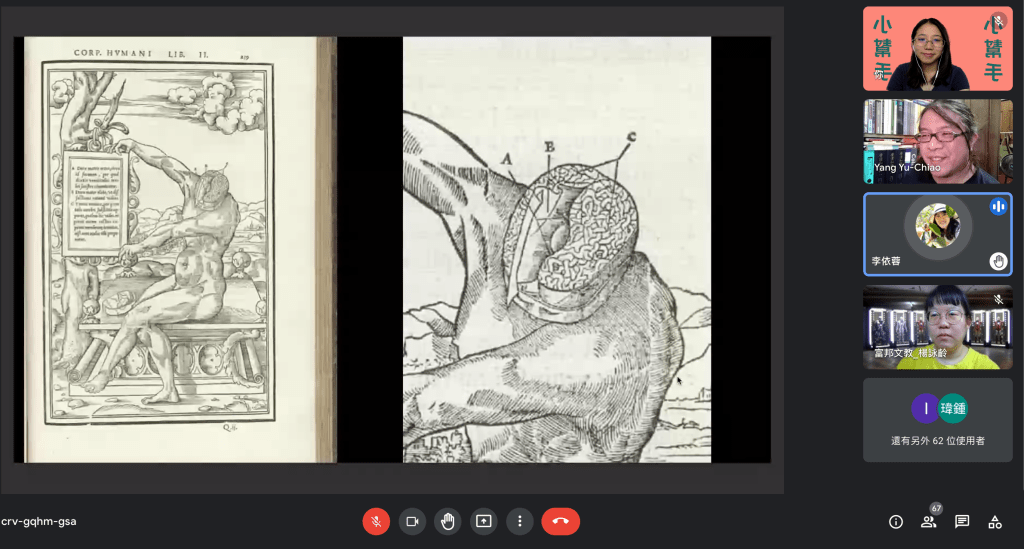The width and height of the screenshot is (1024, 549).
Task: Unmute the microphone with the red mic button
Action: point(376,521)
